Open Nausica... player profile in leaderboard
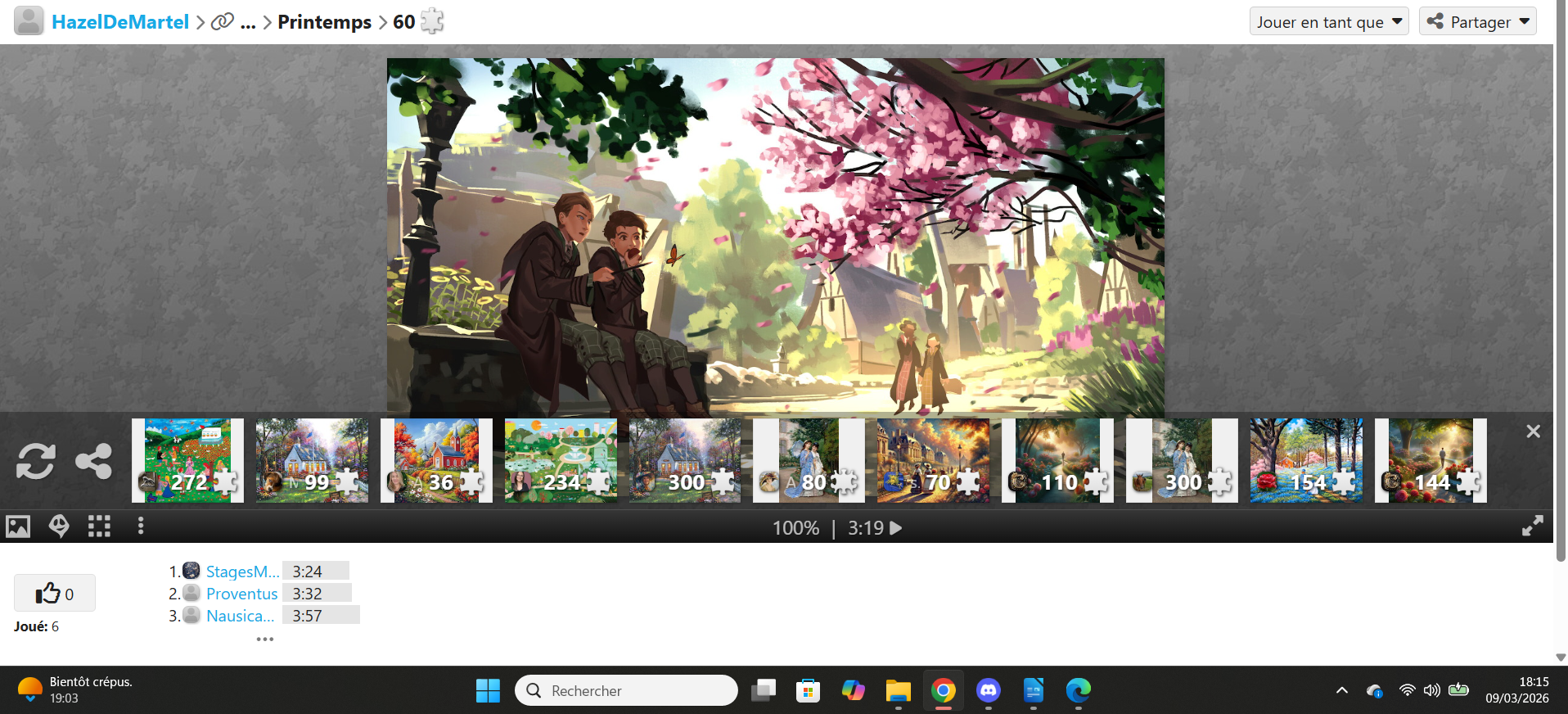This screenshot has height=714, width=1568. [241, 616]
